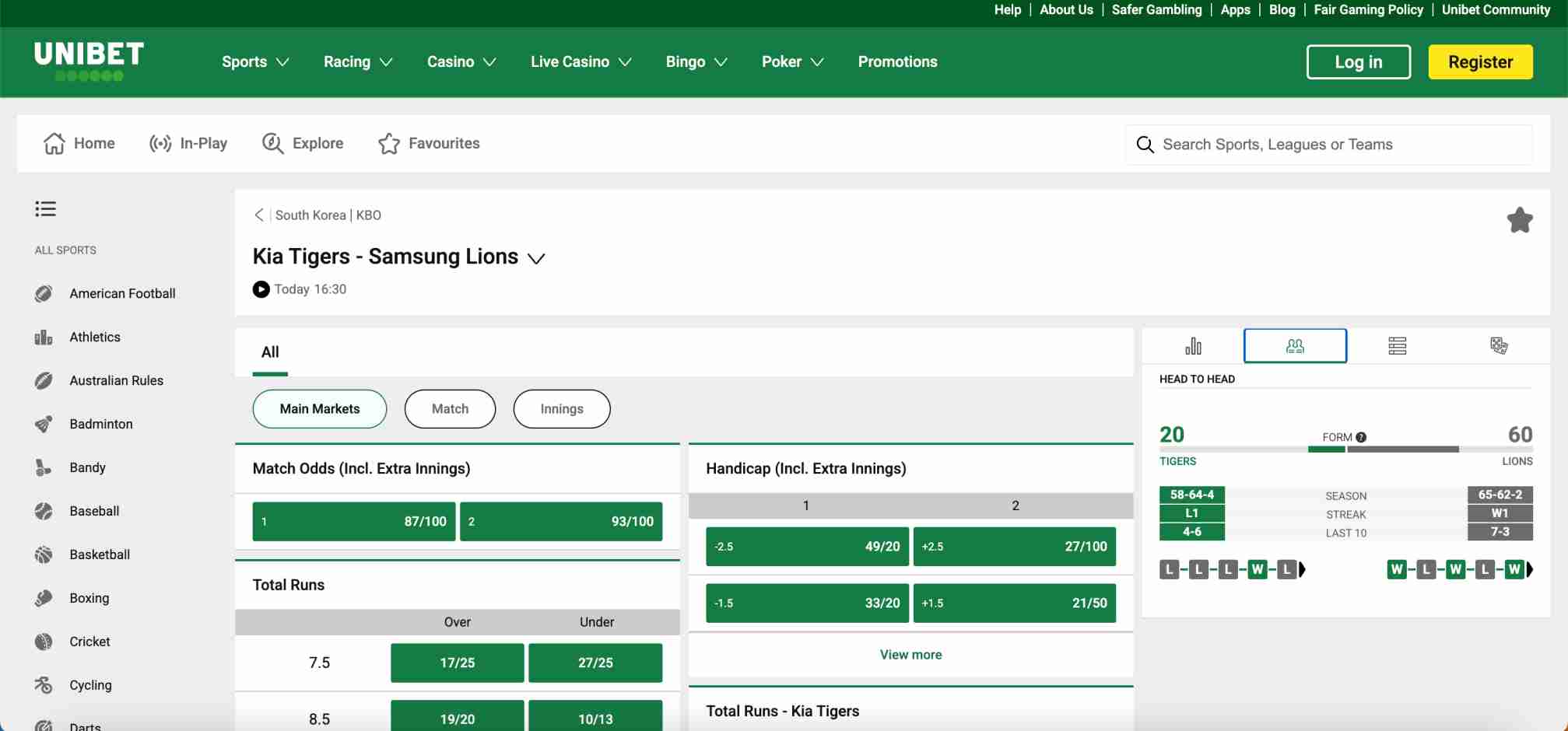Select the All markets tab

pyautogui.click(x=270, y=352)
